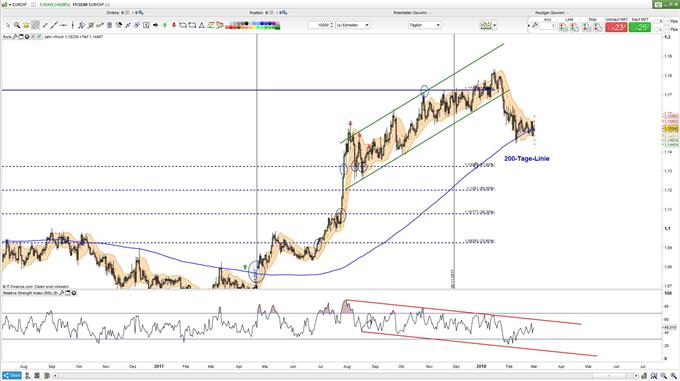Click the trash icon to delete drawings
Viewport: 680px width, 381px height.
[x=109, y=25]
